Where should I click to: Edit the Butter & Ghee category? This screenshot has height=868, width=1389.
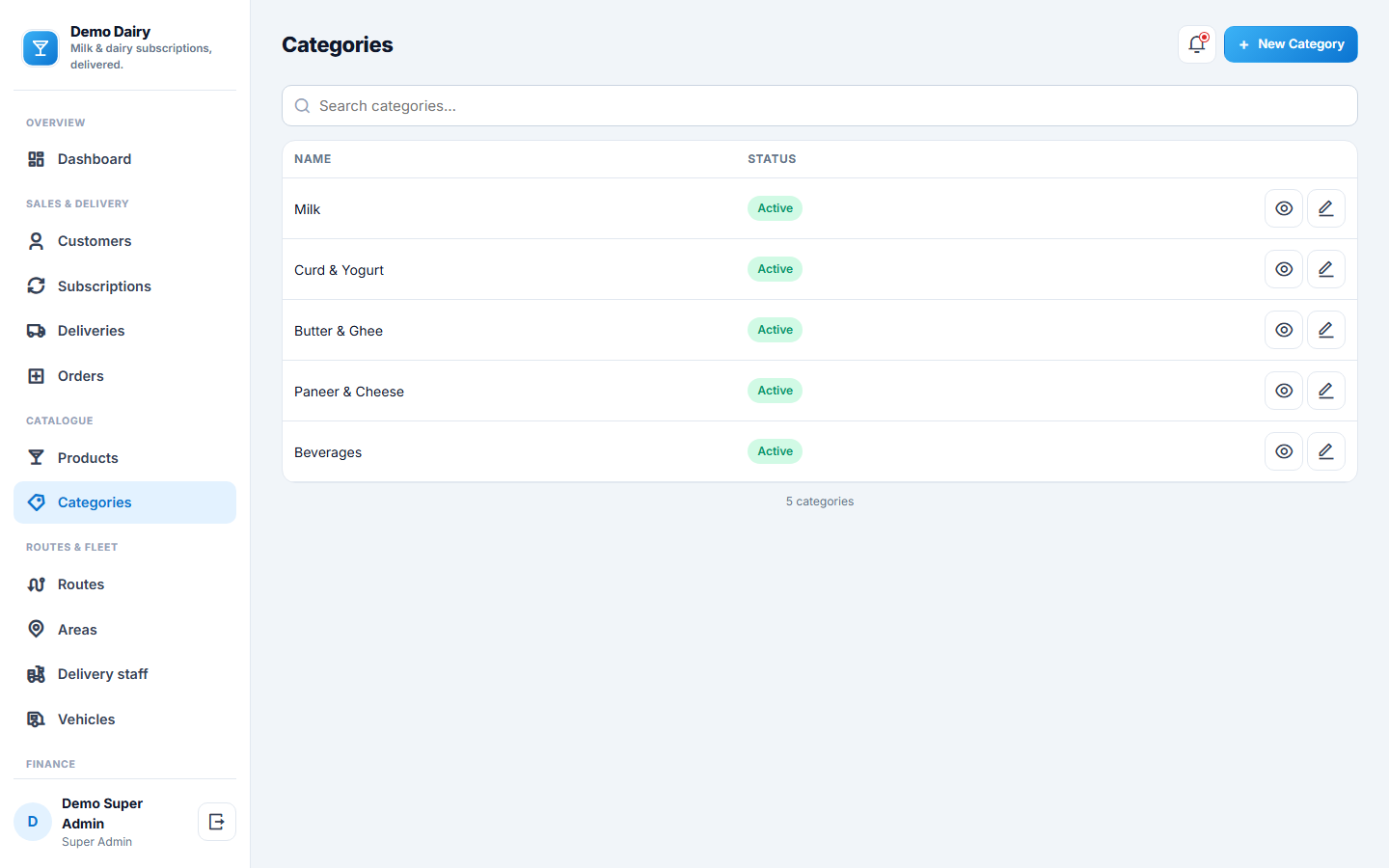[x=1326, y=330]
